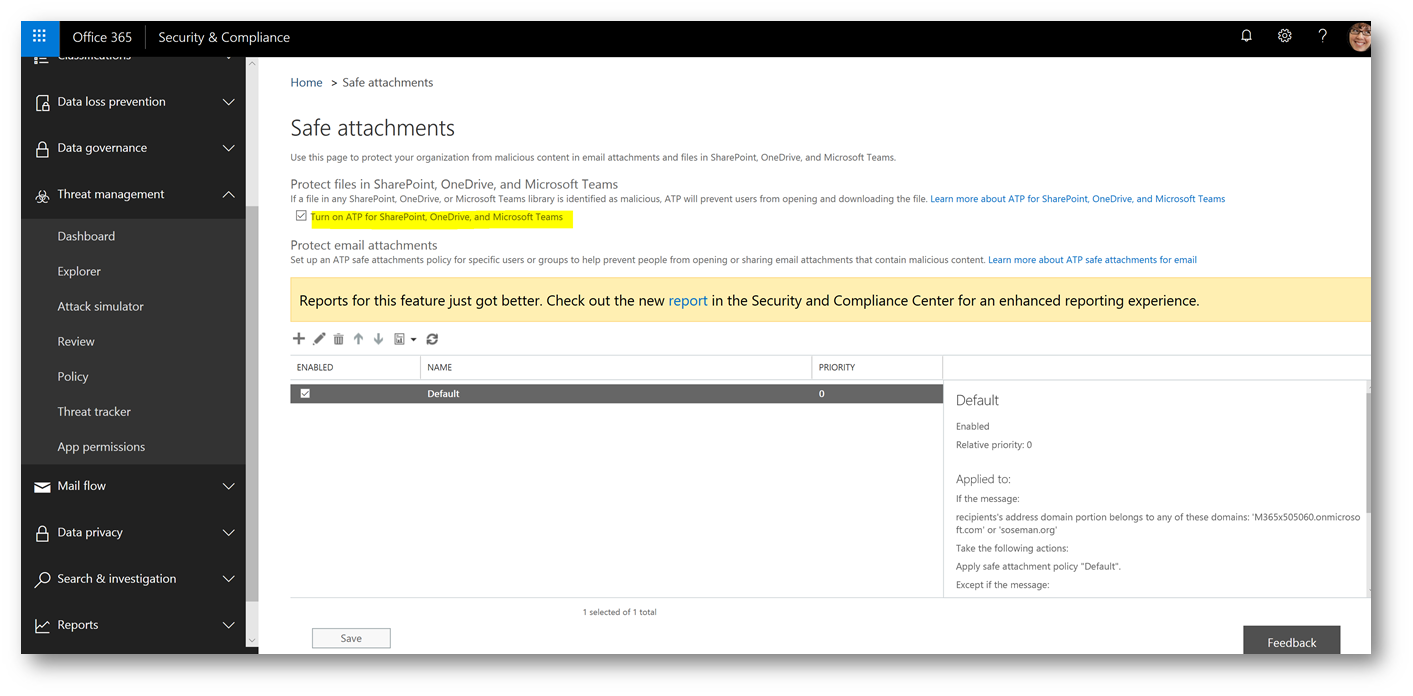Open the settings gear
Screen dimensions: 1413x696
[x=1284, y=36]
